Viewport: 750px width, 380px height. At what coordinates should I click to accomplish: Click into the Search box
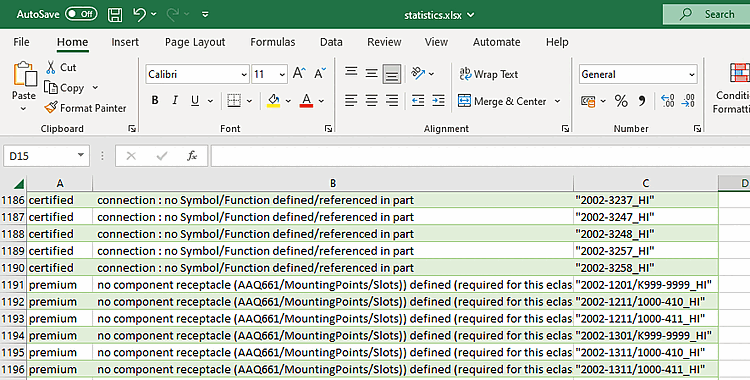pyautogui.click(x=706, y=14)
